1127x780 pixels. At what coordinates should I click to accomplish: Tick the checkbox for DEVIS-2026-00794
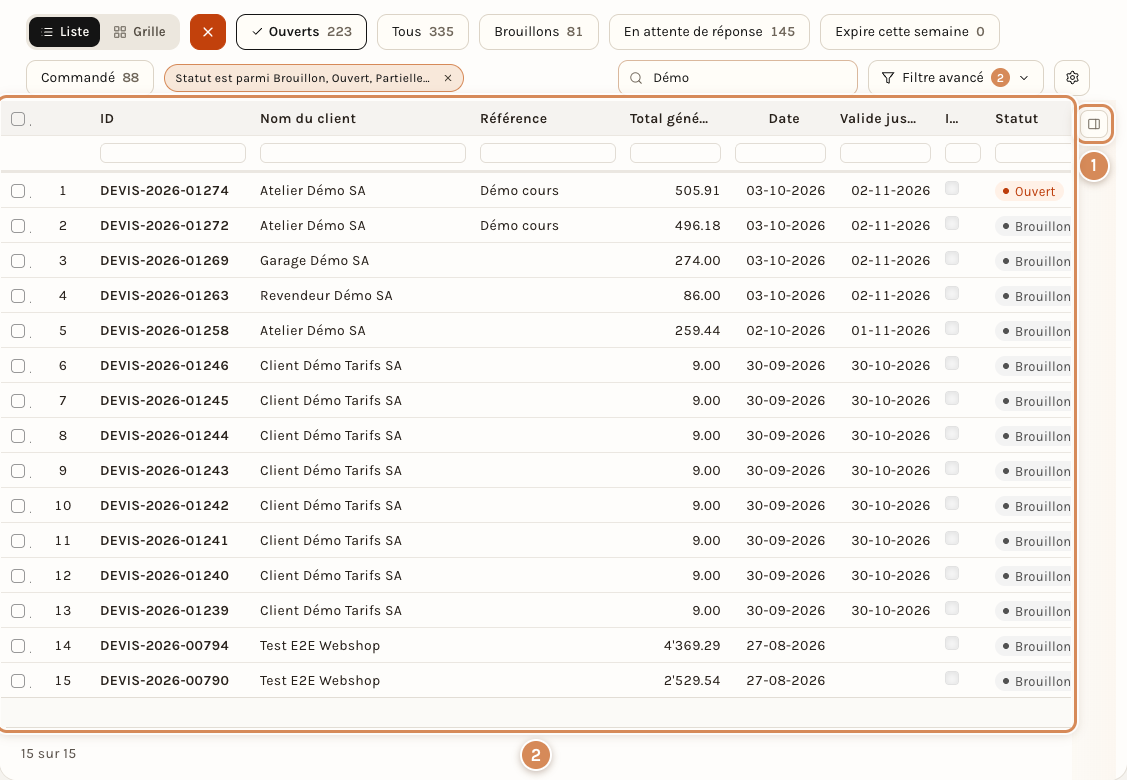click(x=18, y=646)
